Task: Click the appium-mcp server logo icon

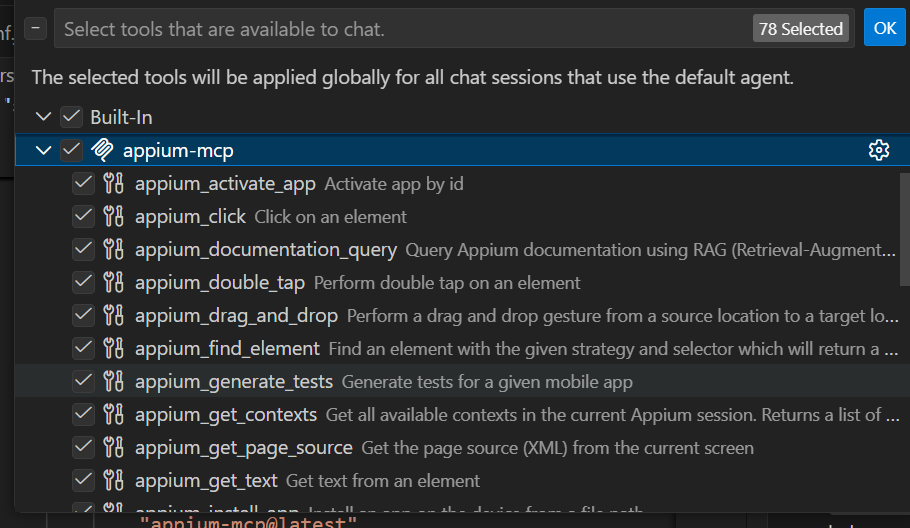Action: [x=101, y=150]
